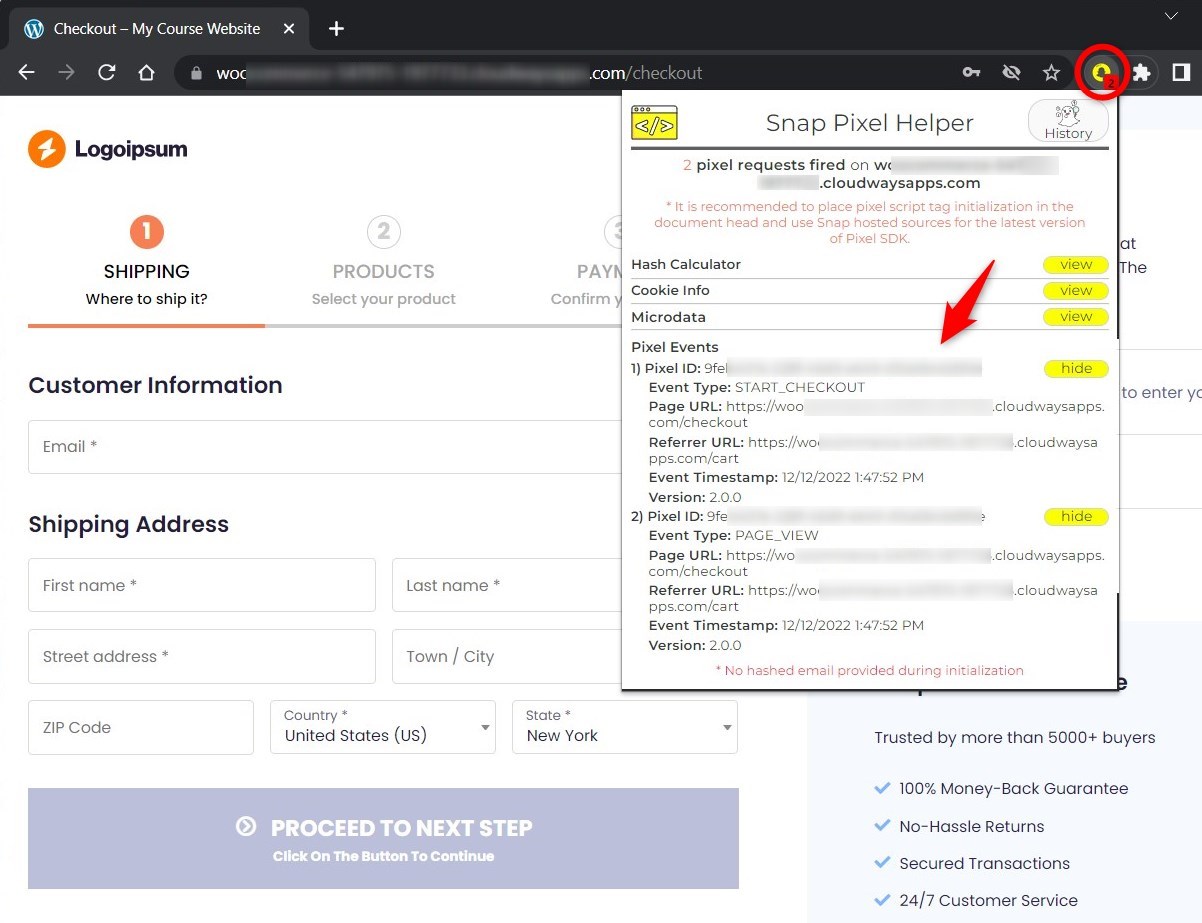Click the Shipping Address heading
The height and width of the screenshot is (923, 1202).
[x=128, y=524]
